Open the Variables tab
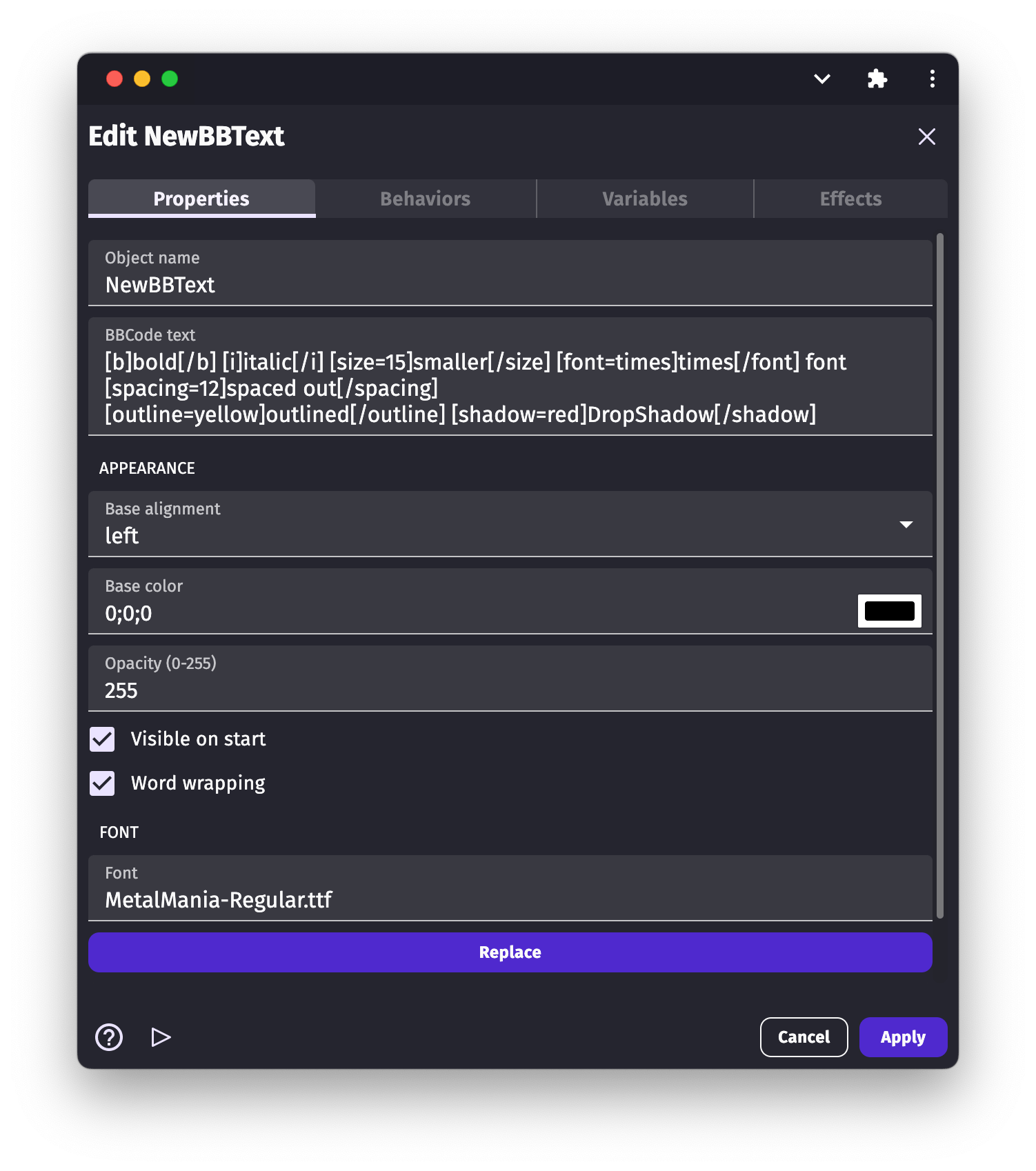 (644, 199)
